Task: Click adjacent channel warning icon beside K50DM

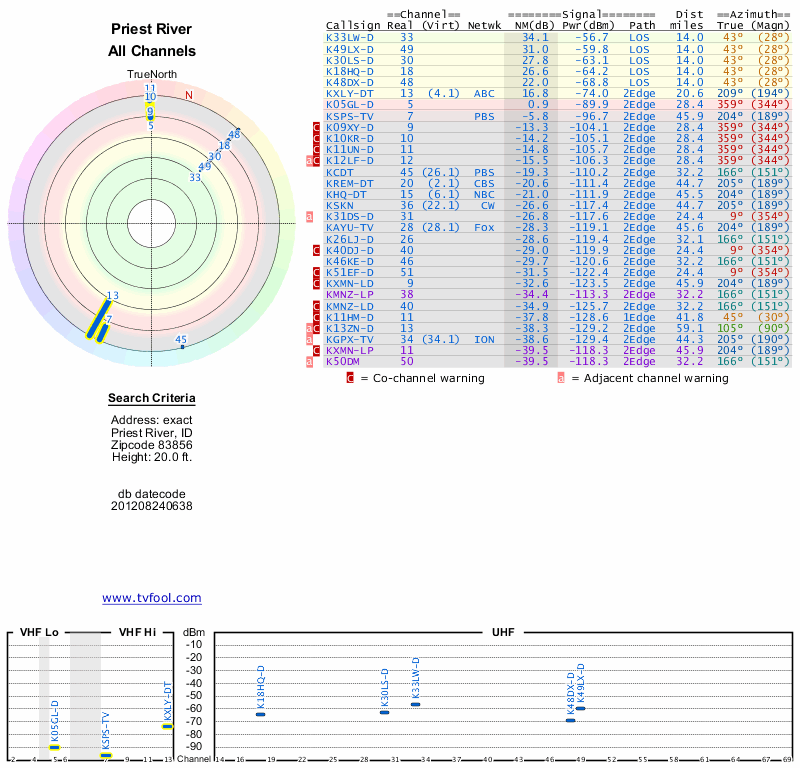Action: click(309, 361)
